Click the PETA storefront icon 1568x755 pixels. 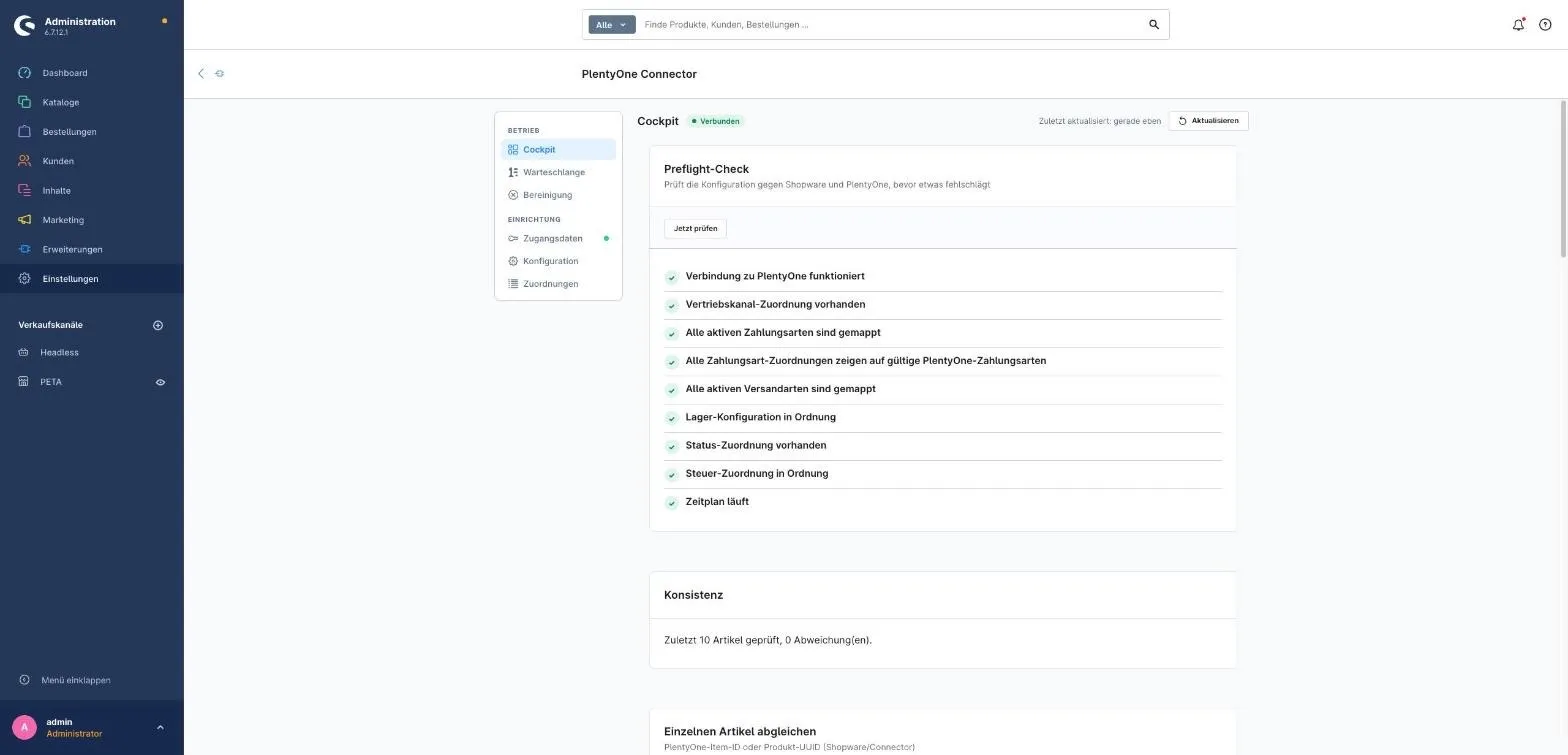tap(24, 382)
